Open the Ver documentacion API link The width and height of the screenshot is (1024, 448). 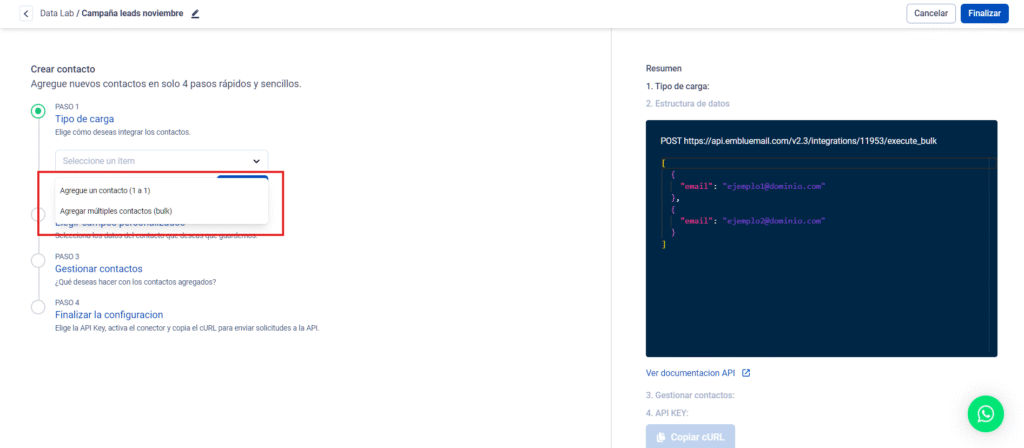(x=691, y=373)
